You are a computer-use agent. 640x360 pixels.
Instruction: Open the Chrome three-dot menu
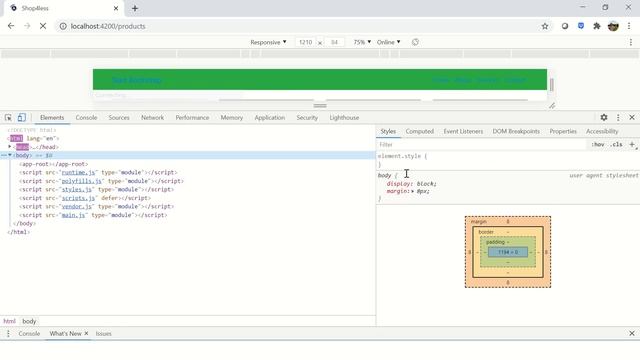coord(629,26)
